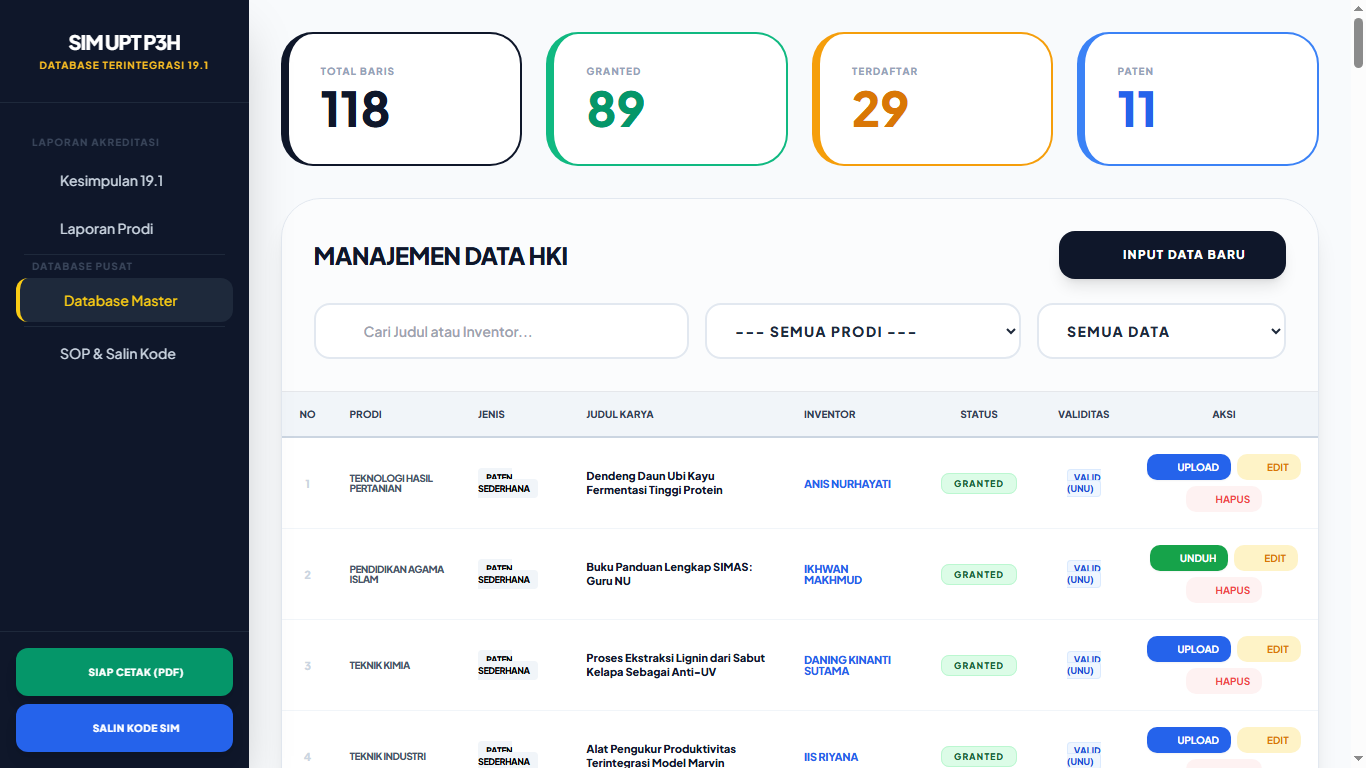This screenshot has width=1366, height=768.
Task: Click the PENDIDIKAN AGAMA ISLAM prodi cell
Action: pos(397,574)
